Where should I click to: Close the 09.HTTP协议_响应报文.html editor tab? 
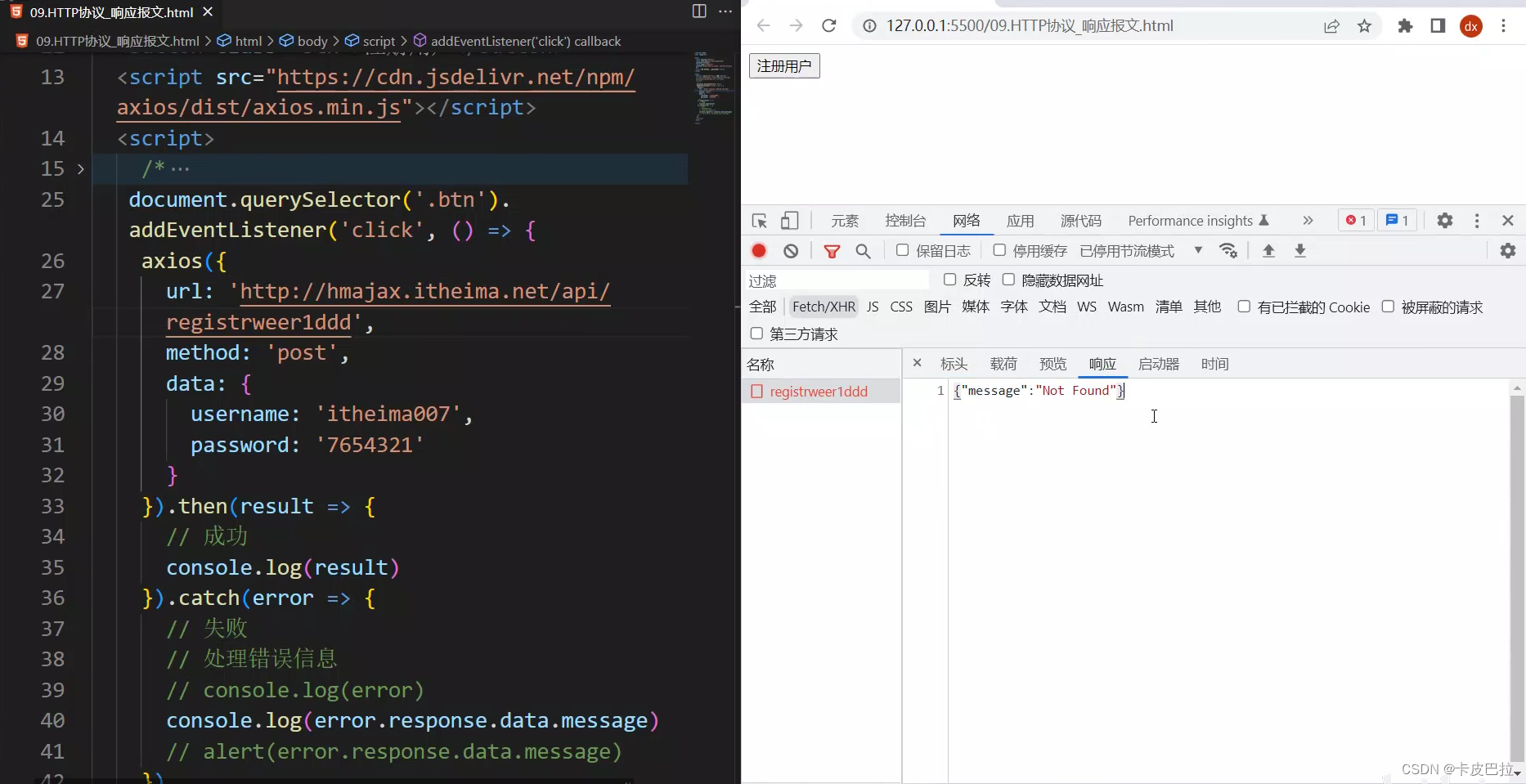(x=208, y=11)
